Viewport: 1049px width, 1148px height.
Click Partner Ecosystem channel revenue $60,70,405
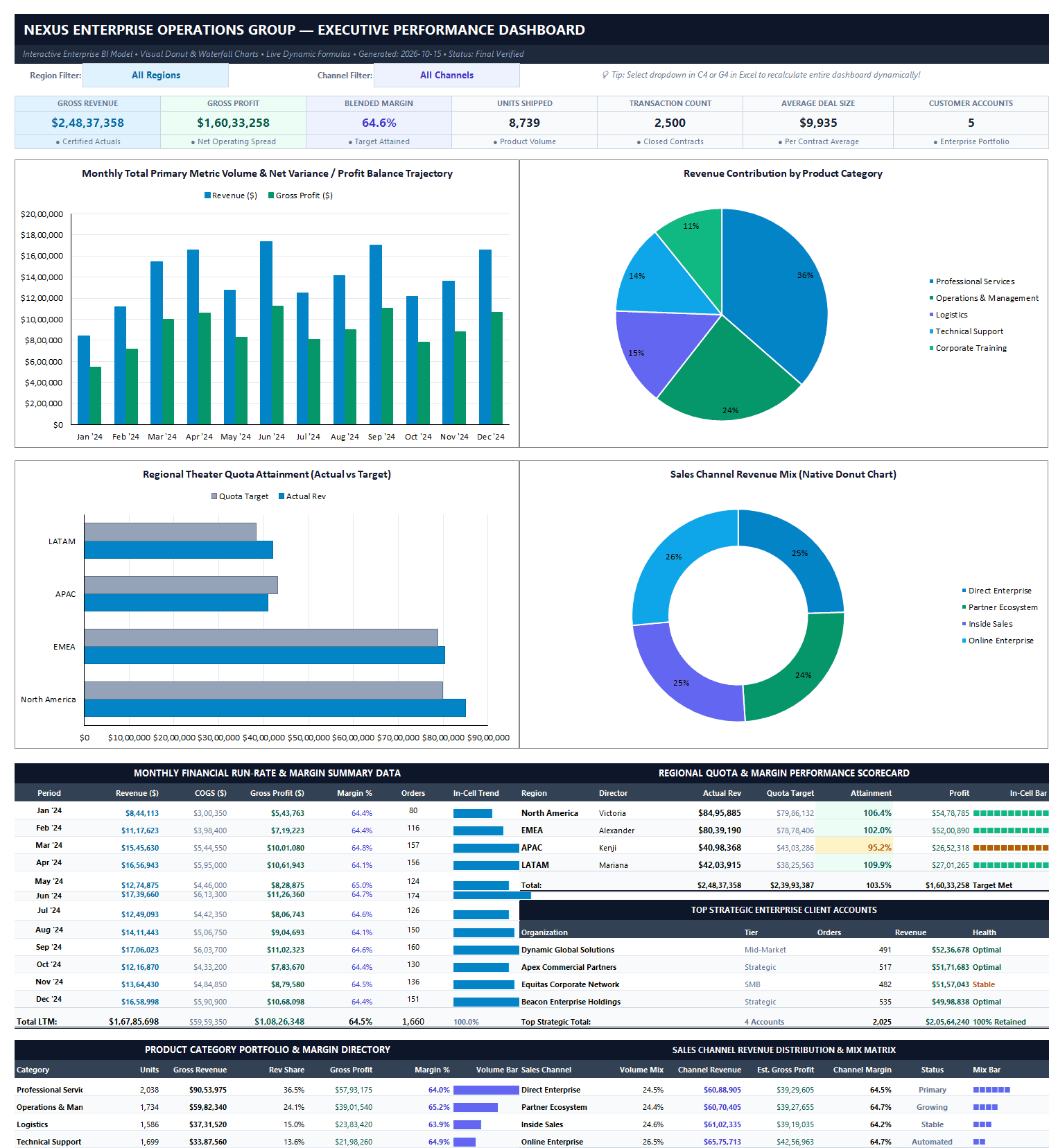click(x=722, y=1107)
